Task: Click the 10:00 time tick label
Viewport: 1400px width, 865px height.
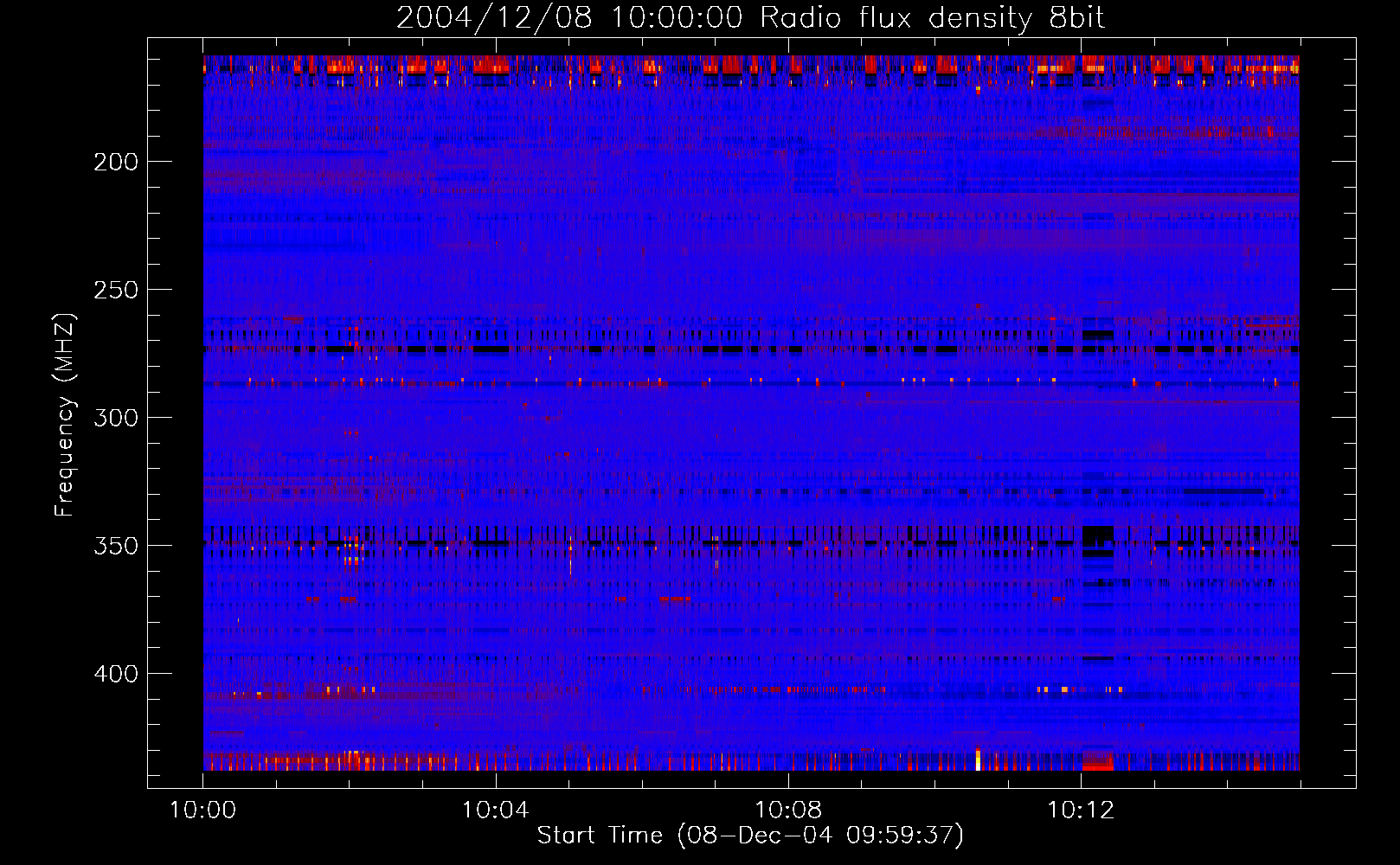Action: tap(202, 811)
